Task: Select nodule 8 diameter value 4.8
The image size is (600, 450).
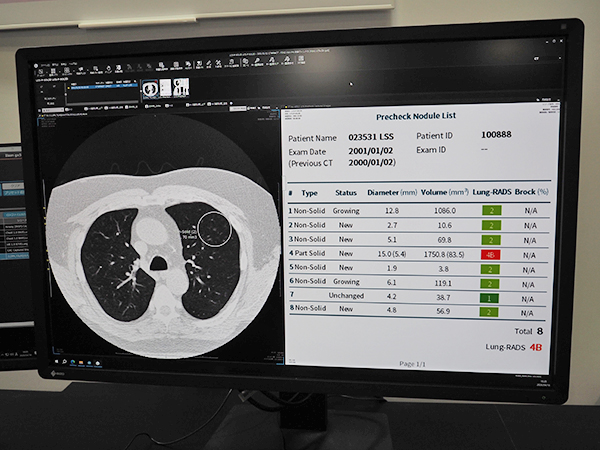Action: [391, 310]
